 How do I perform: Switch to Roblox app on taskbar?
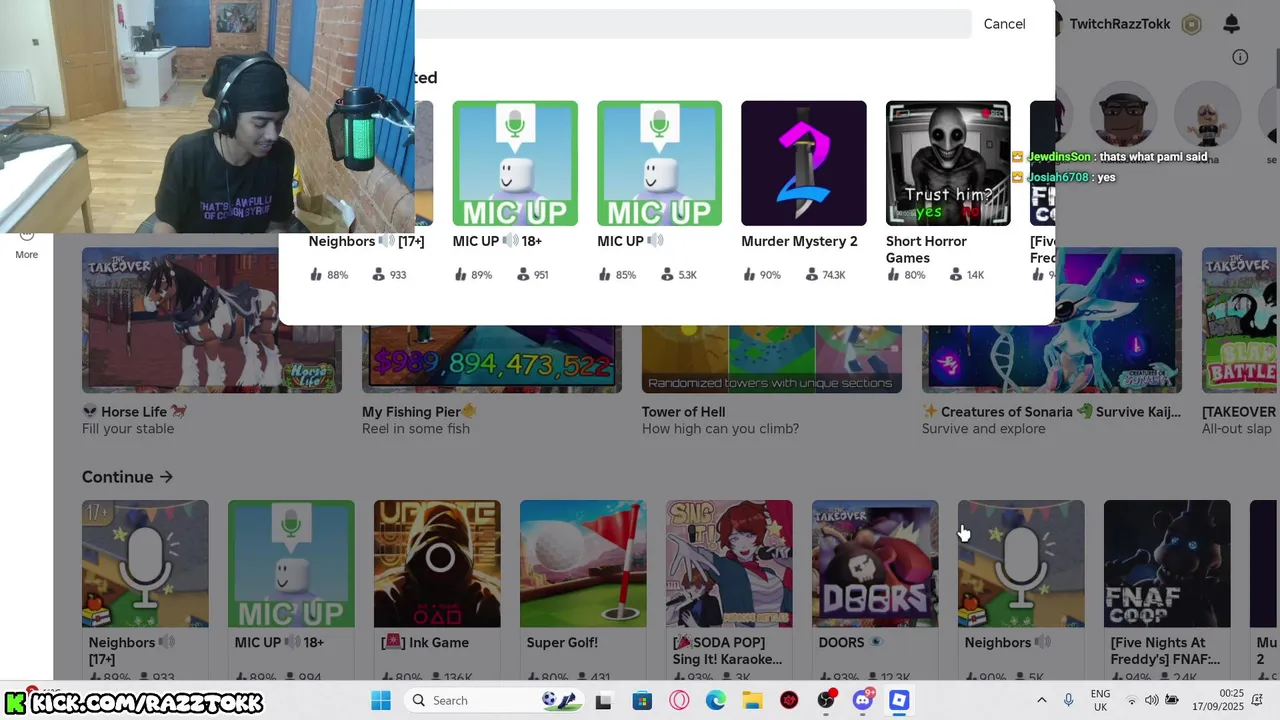899,700
